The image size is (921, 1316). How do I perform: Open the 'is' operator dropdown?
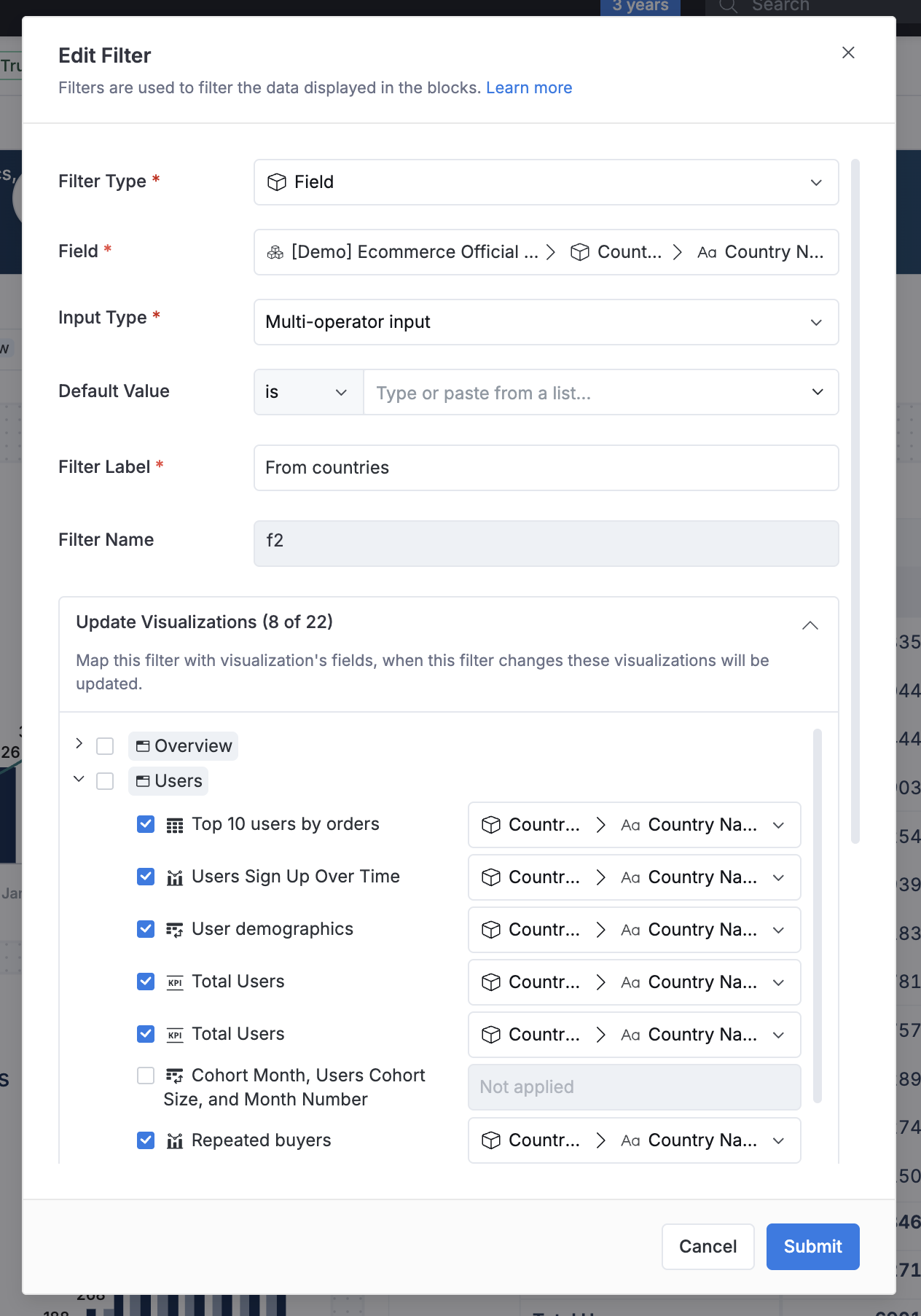pos(308,392)
